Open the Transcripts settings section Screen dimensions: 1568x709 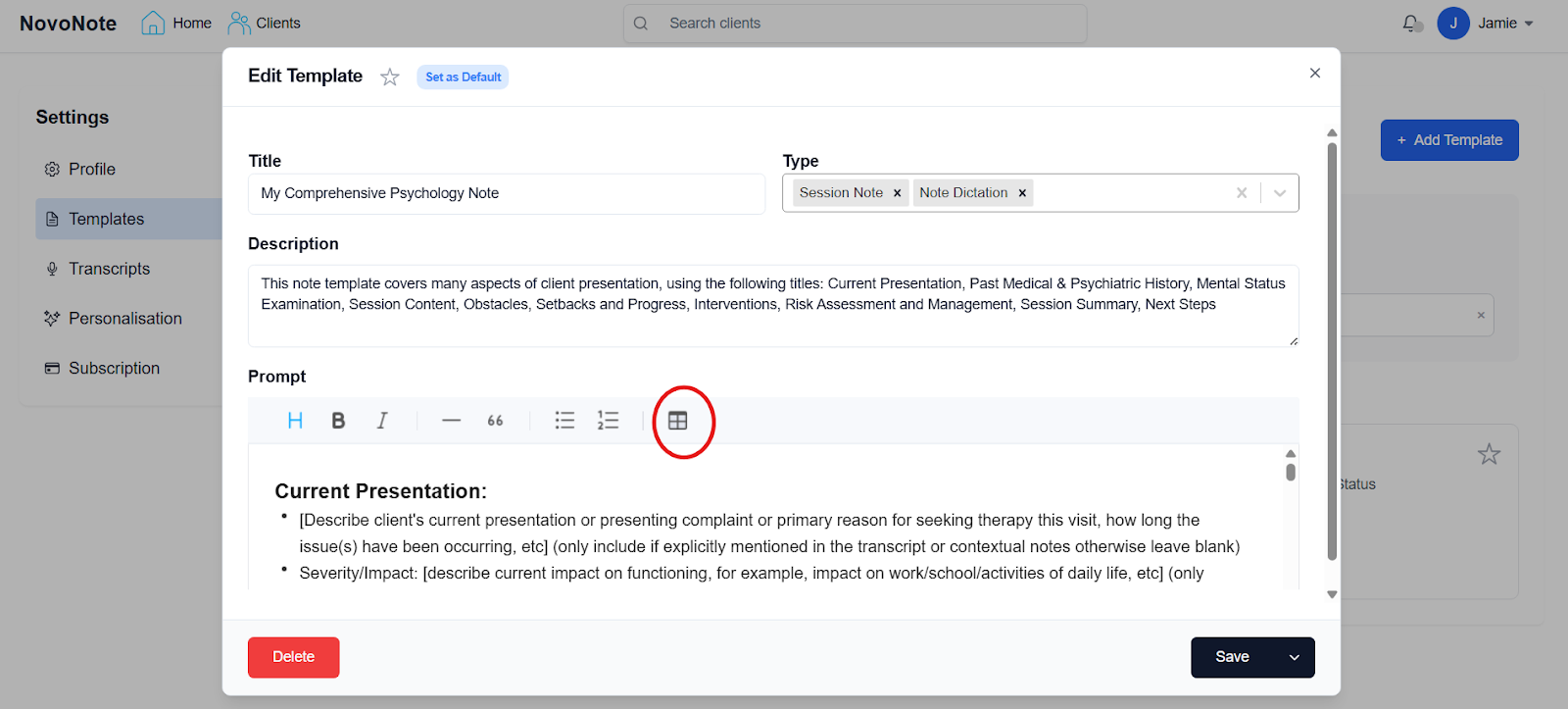[109, 269]
